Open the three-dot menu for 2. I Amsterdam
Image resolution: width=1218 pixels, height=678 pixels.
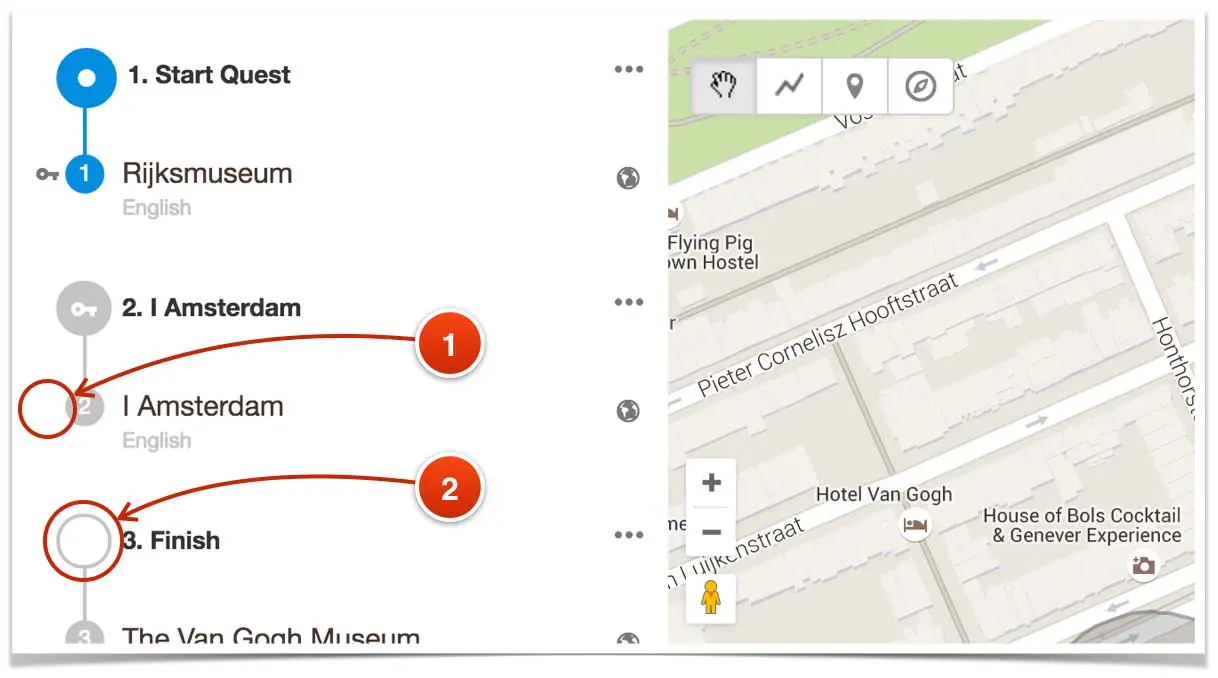click(629, 302)
